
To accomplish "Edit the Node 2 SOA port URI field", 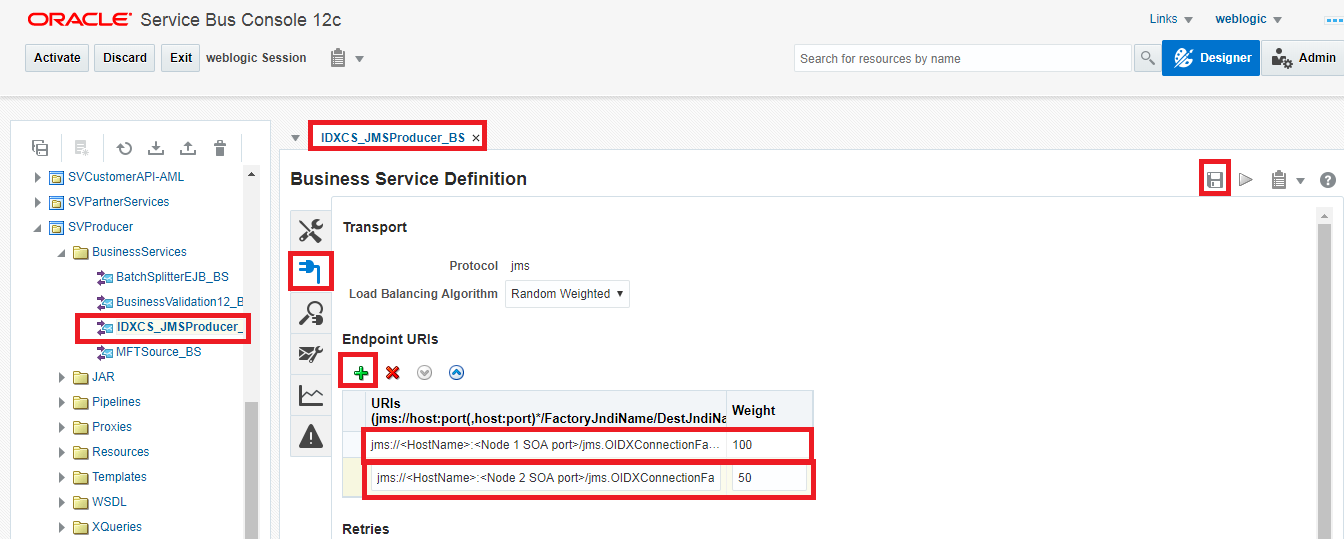I will [545, 478].
